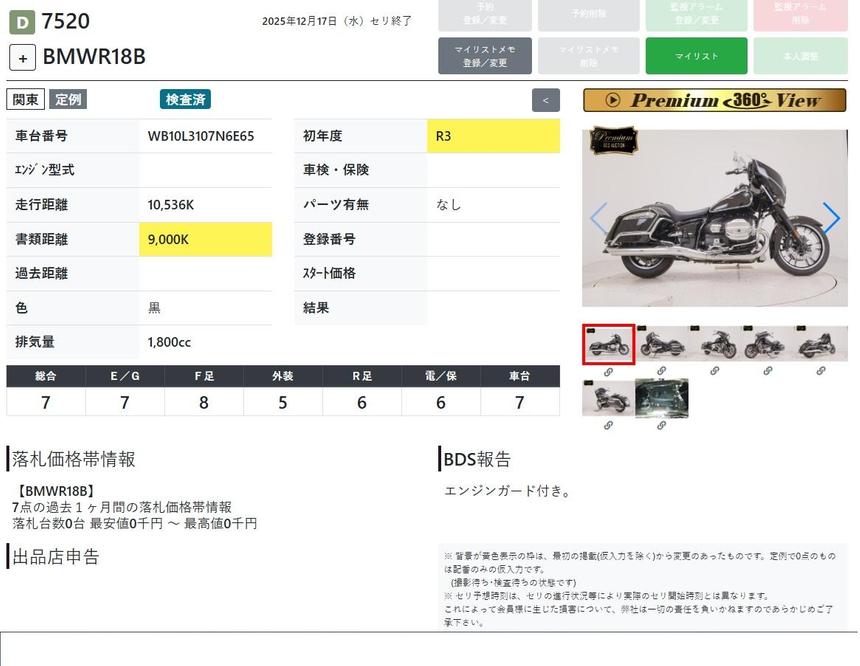Select the fourth motorcycle thumbnail
Image resolution: width=860 pixels, height=666 pixels.
coord(767,344)
